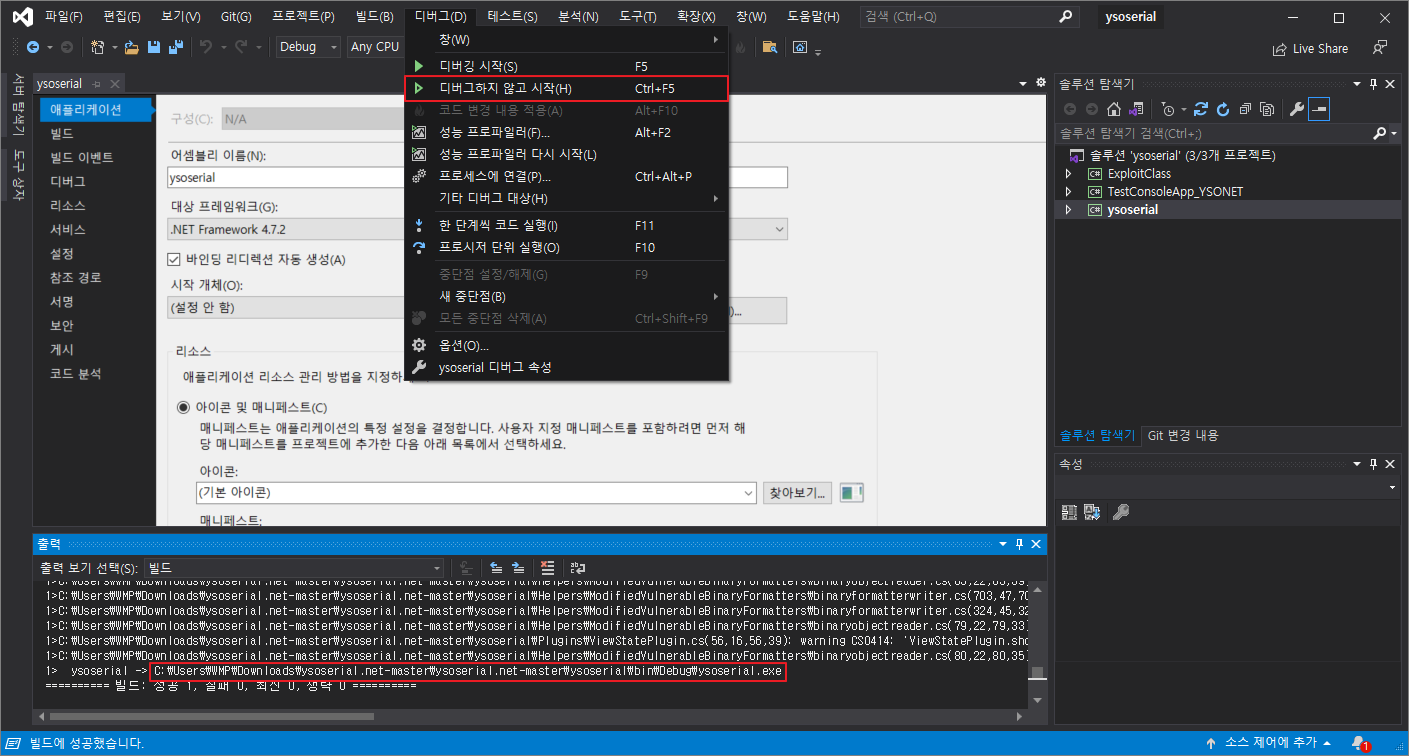Expand the TestConsoleApp_YSONET project node
Image resolution: width=1409 pixels, height=756 pixels.
[x=1068, y=192]
